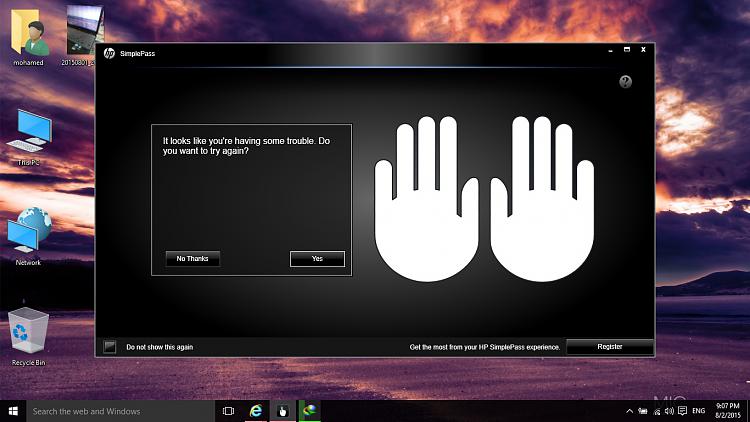Click the SimplePass title text
Image resolution: width=750 pixels, height=422 pixels.
137,54
